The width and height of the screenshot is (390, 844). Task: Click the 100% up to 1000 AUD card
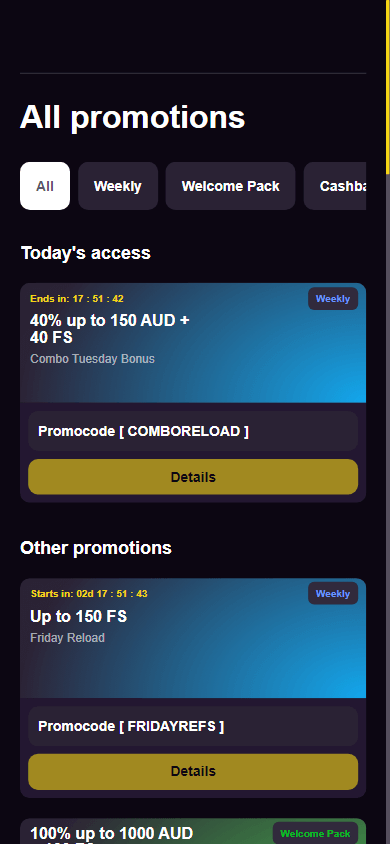[193, 832]
